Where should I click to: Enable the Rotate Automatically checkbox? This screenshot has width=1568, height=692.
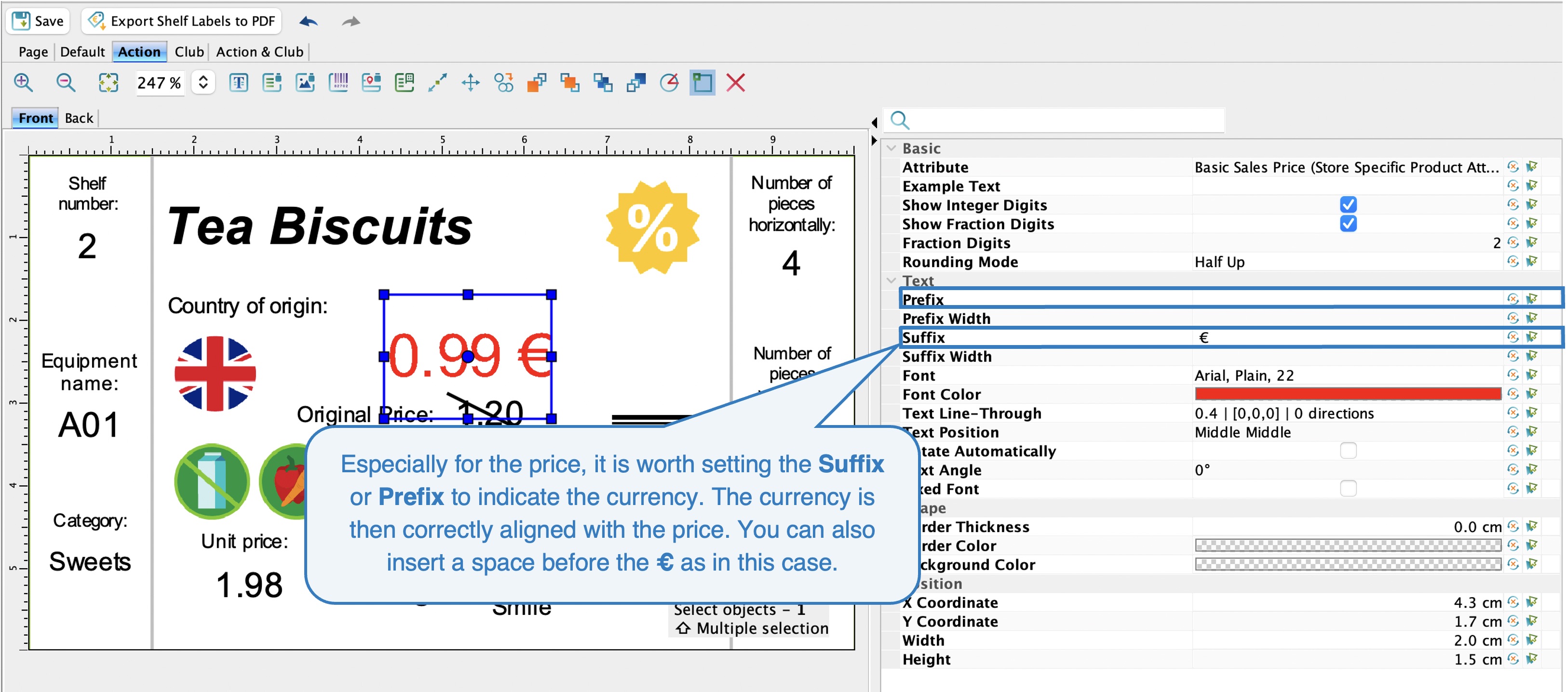click(1348, 451)
